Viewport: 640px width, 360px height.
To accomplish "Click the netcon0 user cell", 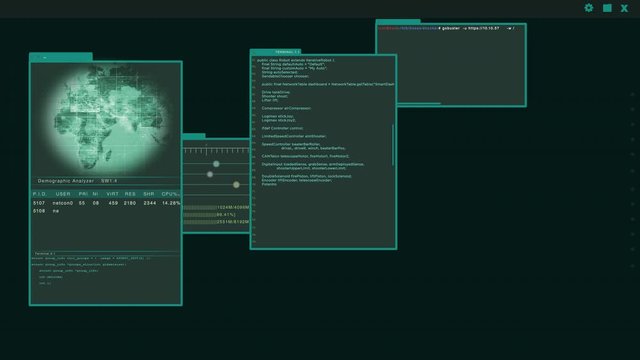I will [x=63, y=203].
